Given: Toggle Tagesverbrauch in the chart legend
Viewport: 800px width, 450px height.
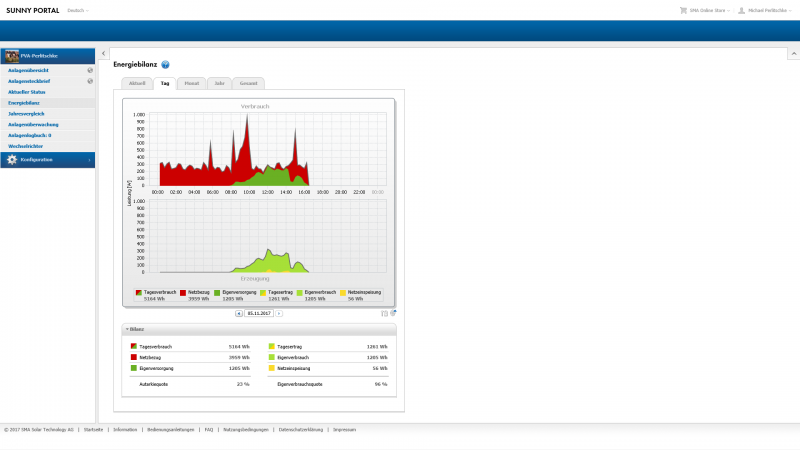Looking at the screenshot, I should (x=156, y=295).
